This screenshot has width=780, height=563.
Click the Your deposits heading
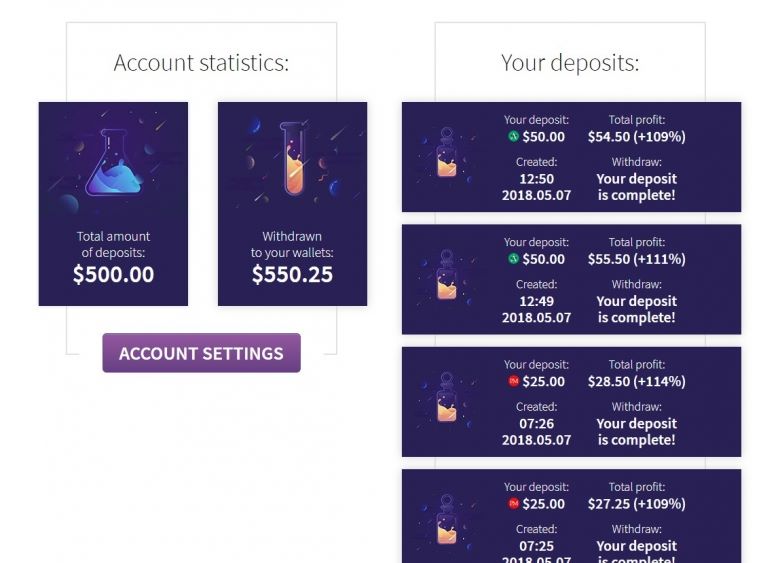(570, 63)
